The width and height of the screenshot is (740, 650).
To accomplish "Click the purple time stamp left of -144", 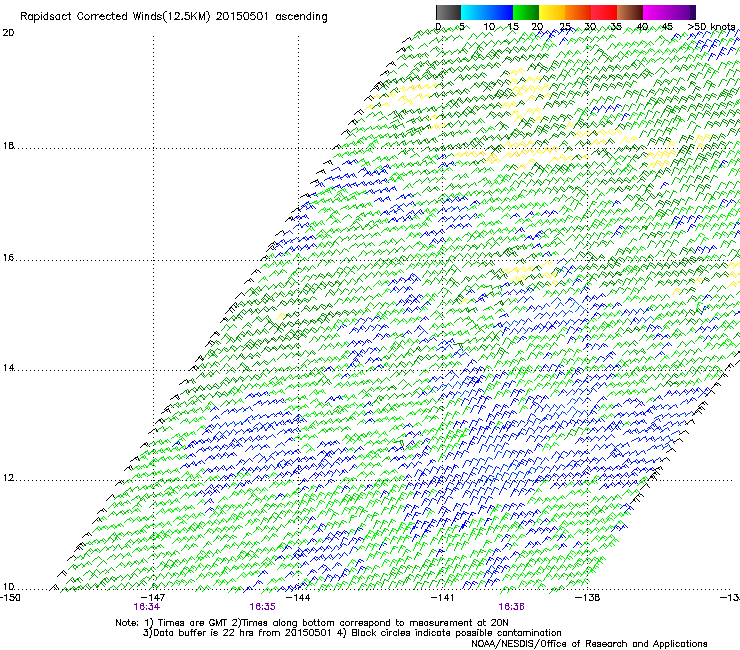I will coord(262,607).
